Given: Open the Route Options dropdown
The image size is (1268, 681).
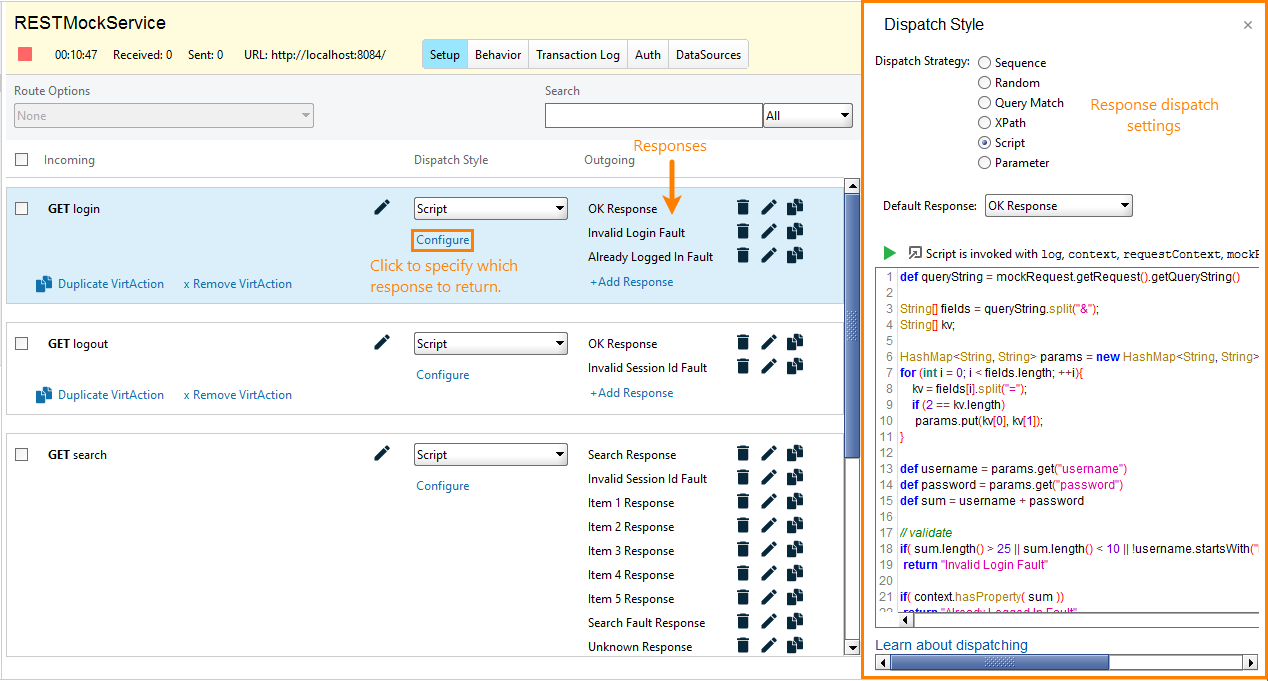Looking at the screenshot, I should tap(164, 116).
